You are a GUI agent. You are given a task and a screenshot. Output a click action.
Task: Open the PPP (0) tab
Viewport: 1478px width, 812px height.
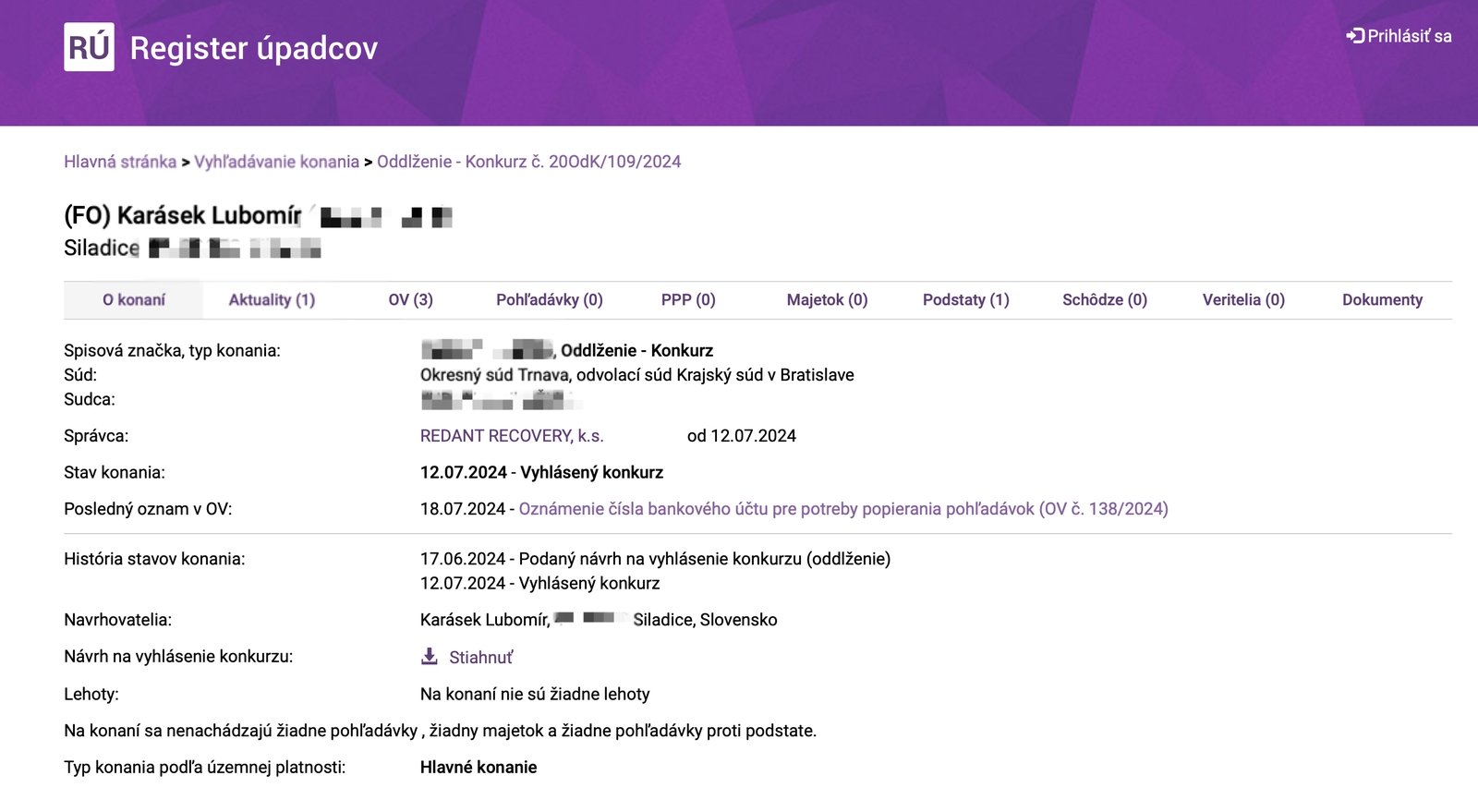tap(688, 300)
